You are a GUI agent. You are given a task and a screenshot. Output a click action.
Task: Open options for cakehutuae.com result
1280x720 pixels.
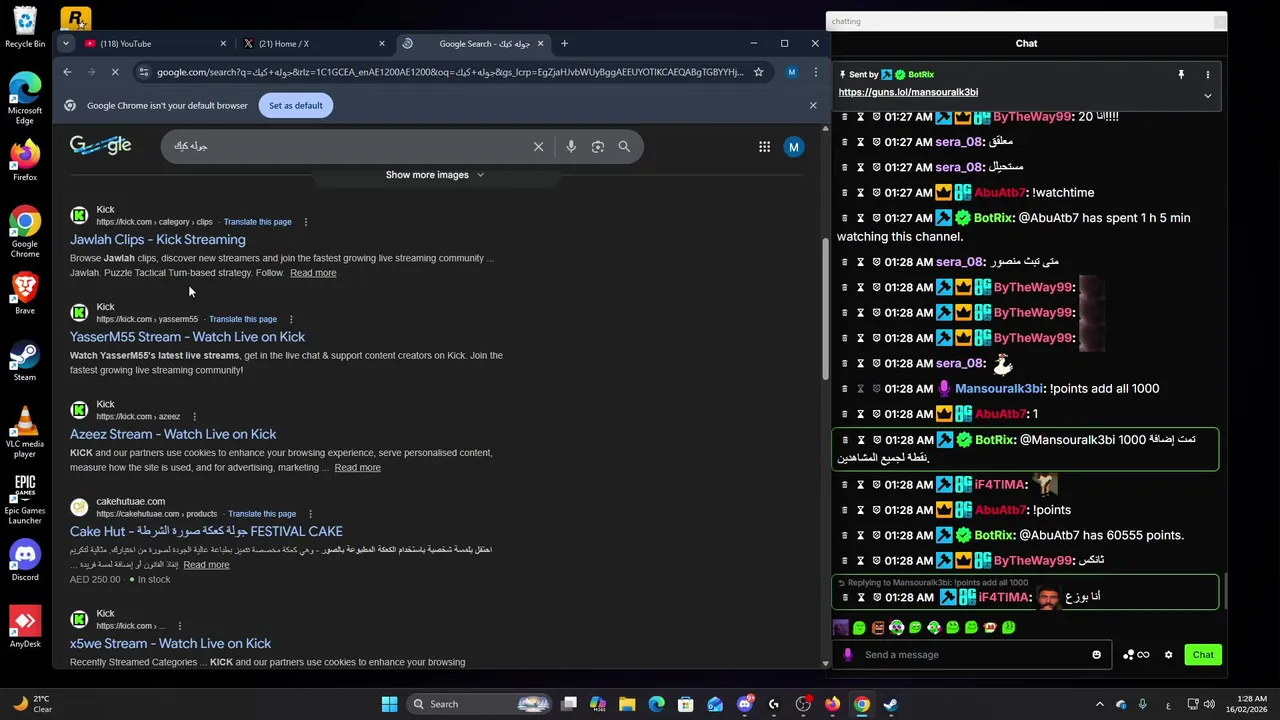[x=310, y=514]
